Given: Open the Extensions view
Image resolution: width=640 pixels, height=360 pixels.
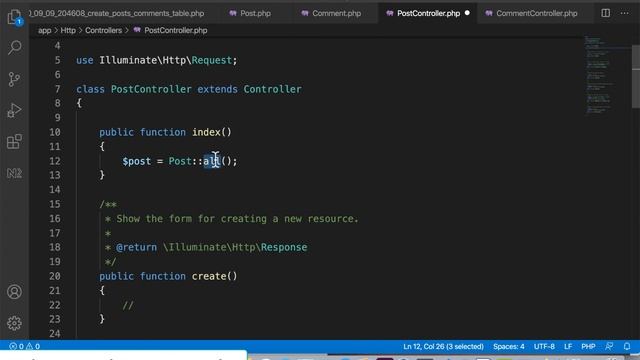Looking at the screenshot, I should [x=14, y=142].
